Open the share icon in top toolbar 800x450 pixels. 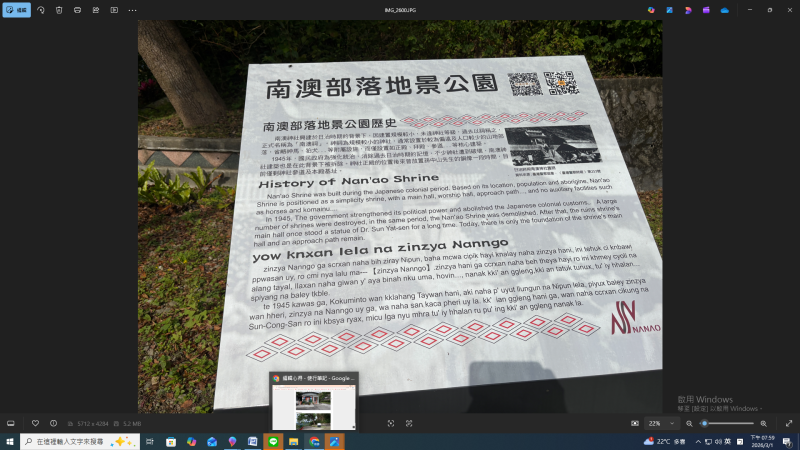(96, 10)
